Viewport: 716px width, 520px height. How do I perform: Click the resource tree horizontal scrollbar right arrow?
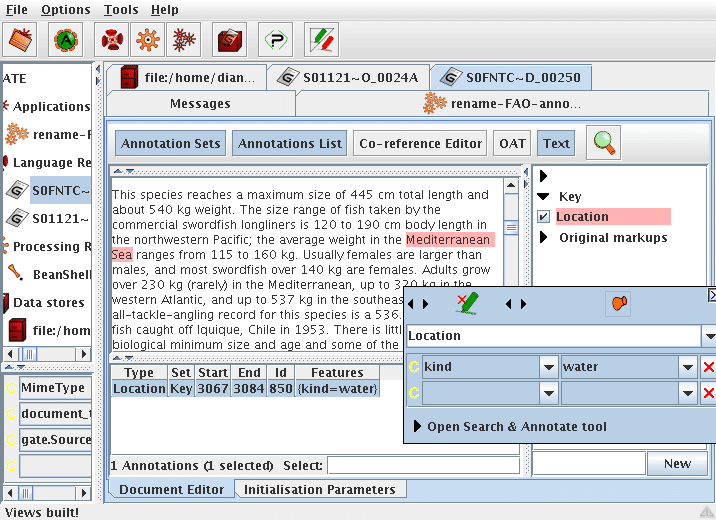pos(83,354)
